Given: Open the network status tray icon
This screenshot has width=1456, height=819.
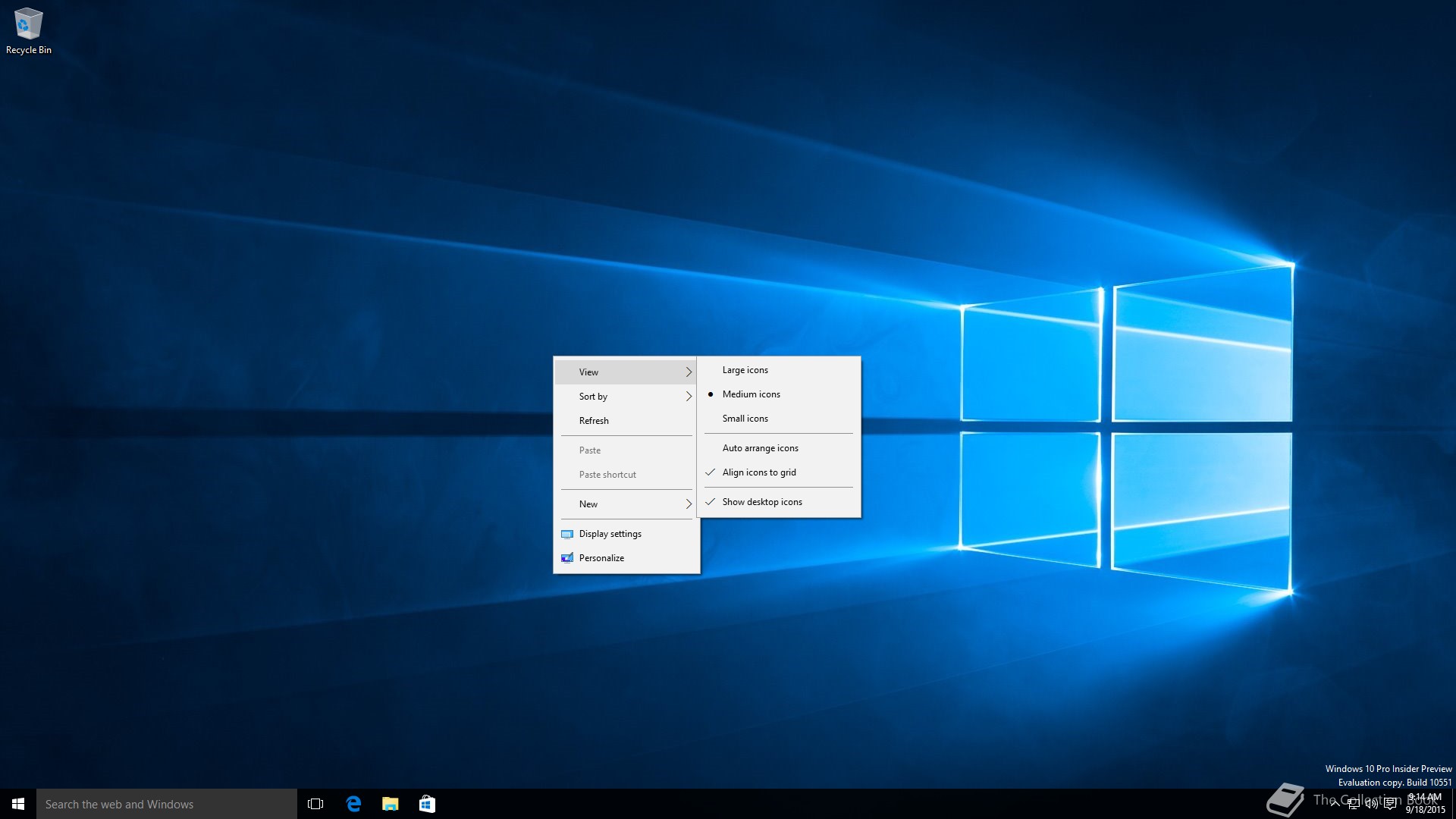Looking at the screenshot, I should [x=1354, y=804].
